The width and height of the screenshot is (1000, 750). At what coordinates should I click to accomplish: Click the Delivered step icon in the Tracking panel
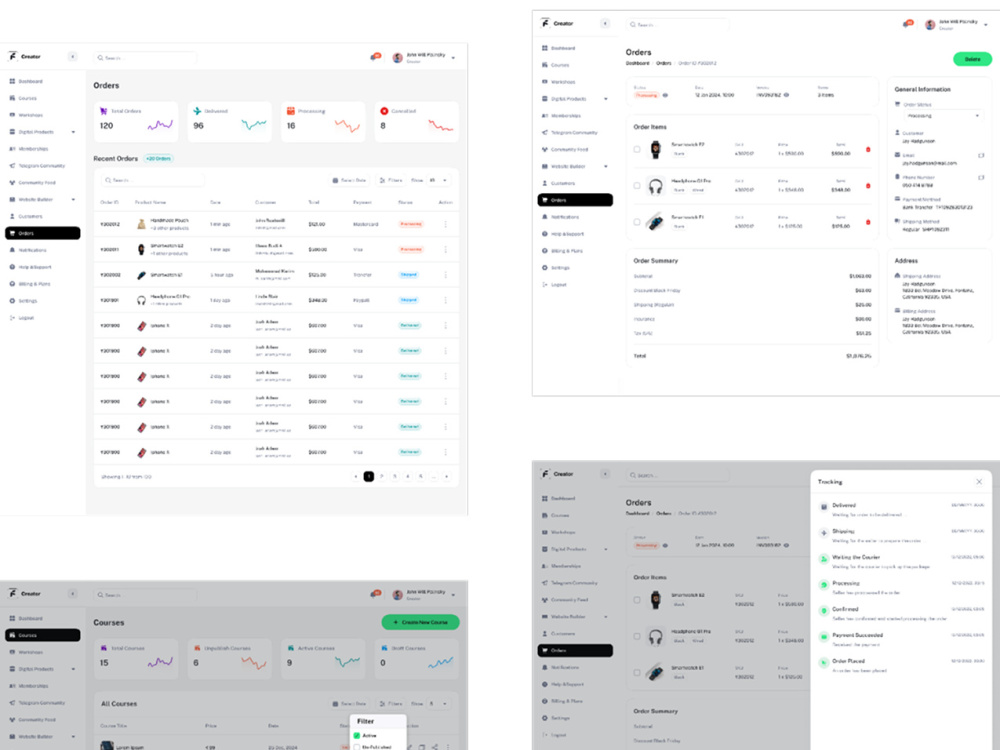point(823,506)
